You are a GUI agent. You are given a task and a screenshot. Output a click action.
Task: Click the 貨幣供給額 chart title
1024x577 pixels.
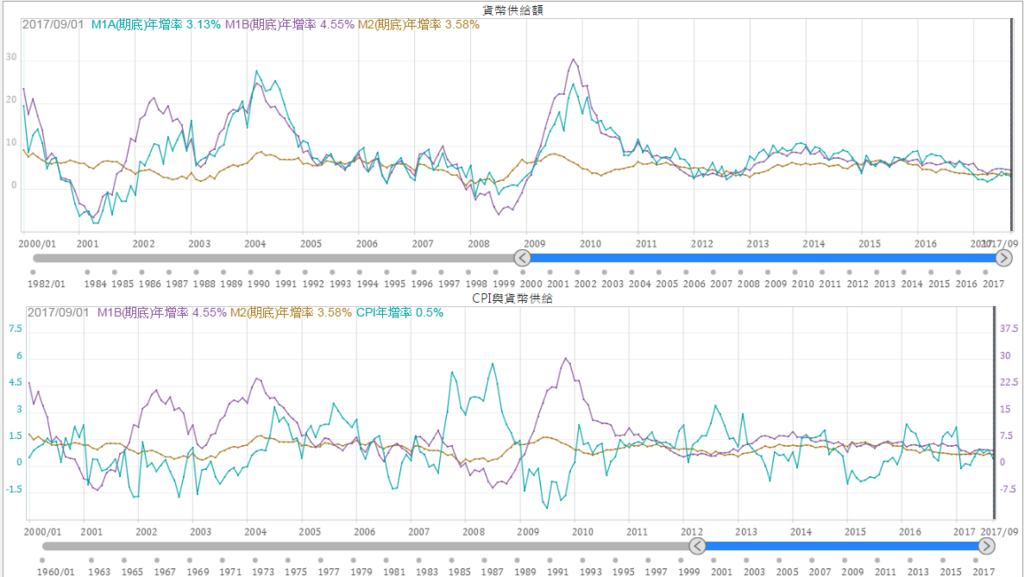pos(513,10)
